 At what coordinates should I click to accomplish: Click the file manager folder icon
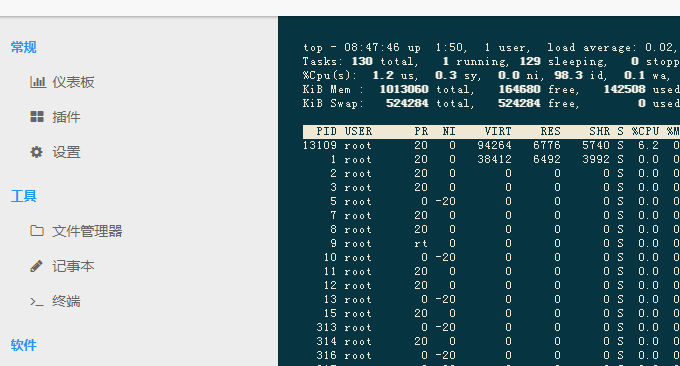37,231
